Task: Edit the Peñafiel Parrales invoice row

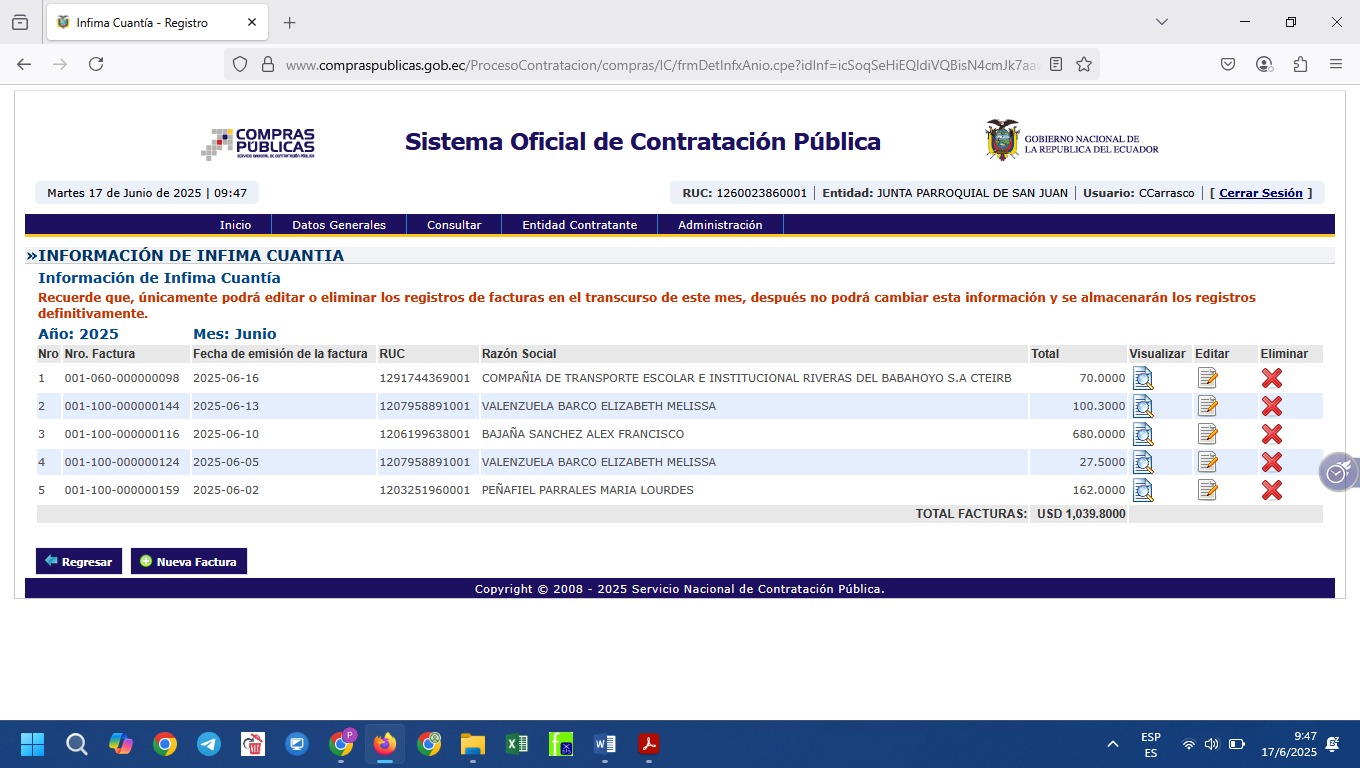Action: 1208,490
